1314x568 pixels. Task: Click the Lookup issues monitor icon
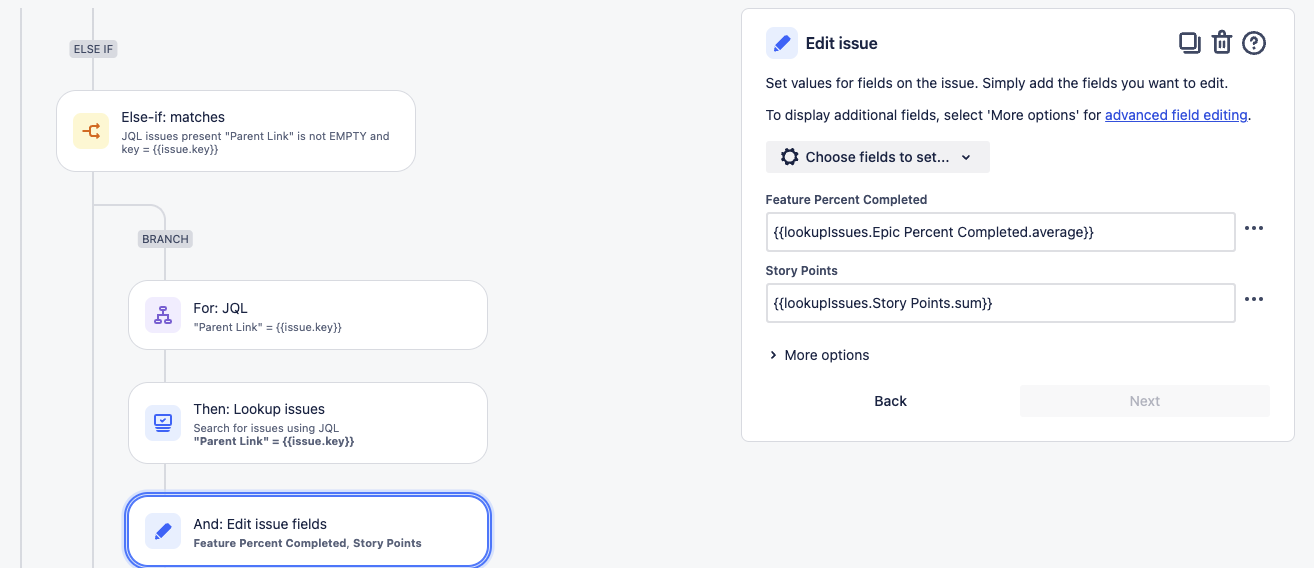click(163, 423)
